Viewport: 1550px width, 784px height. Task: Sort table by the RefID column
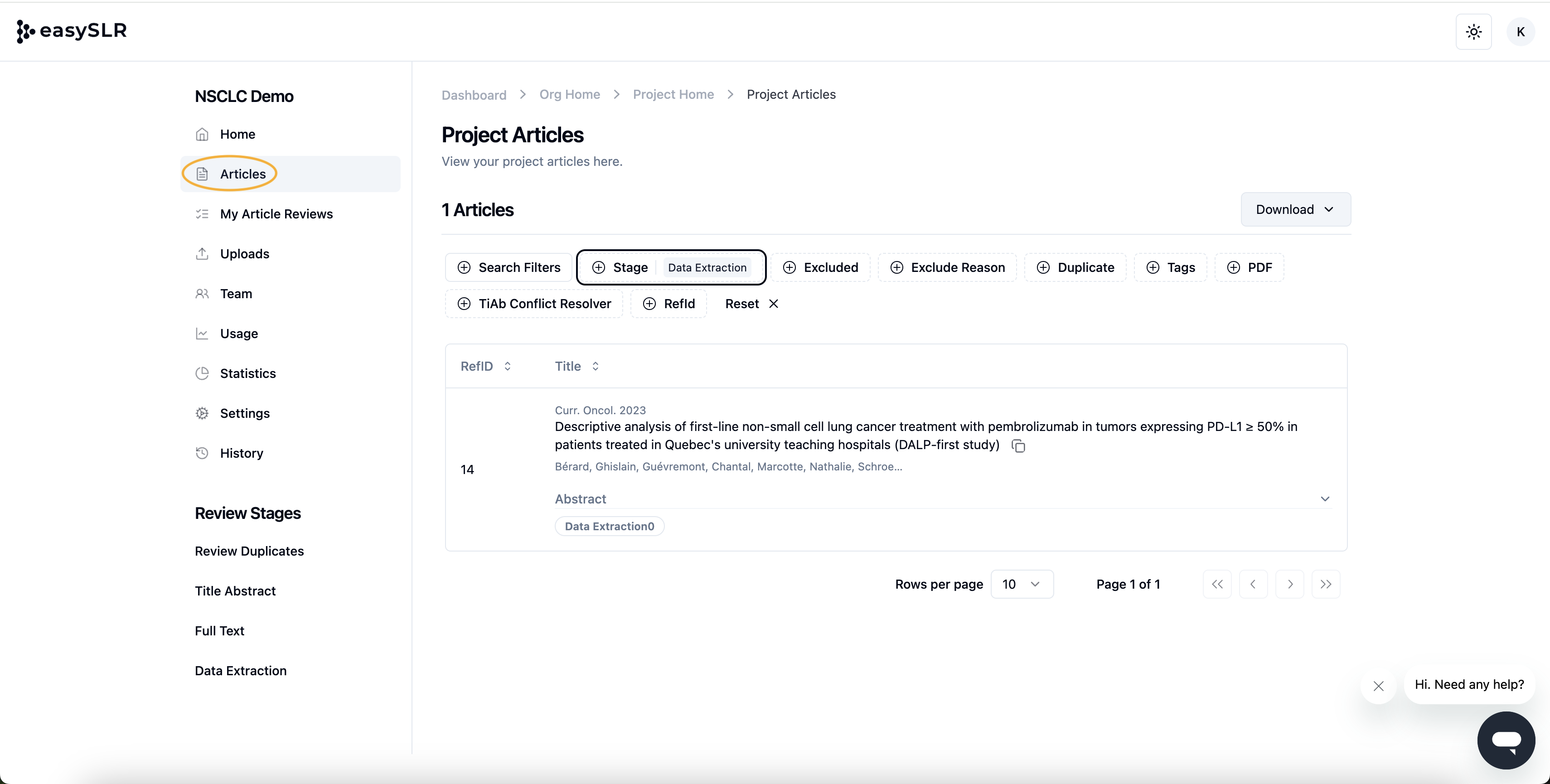[x=485, y=366]
